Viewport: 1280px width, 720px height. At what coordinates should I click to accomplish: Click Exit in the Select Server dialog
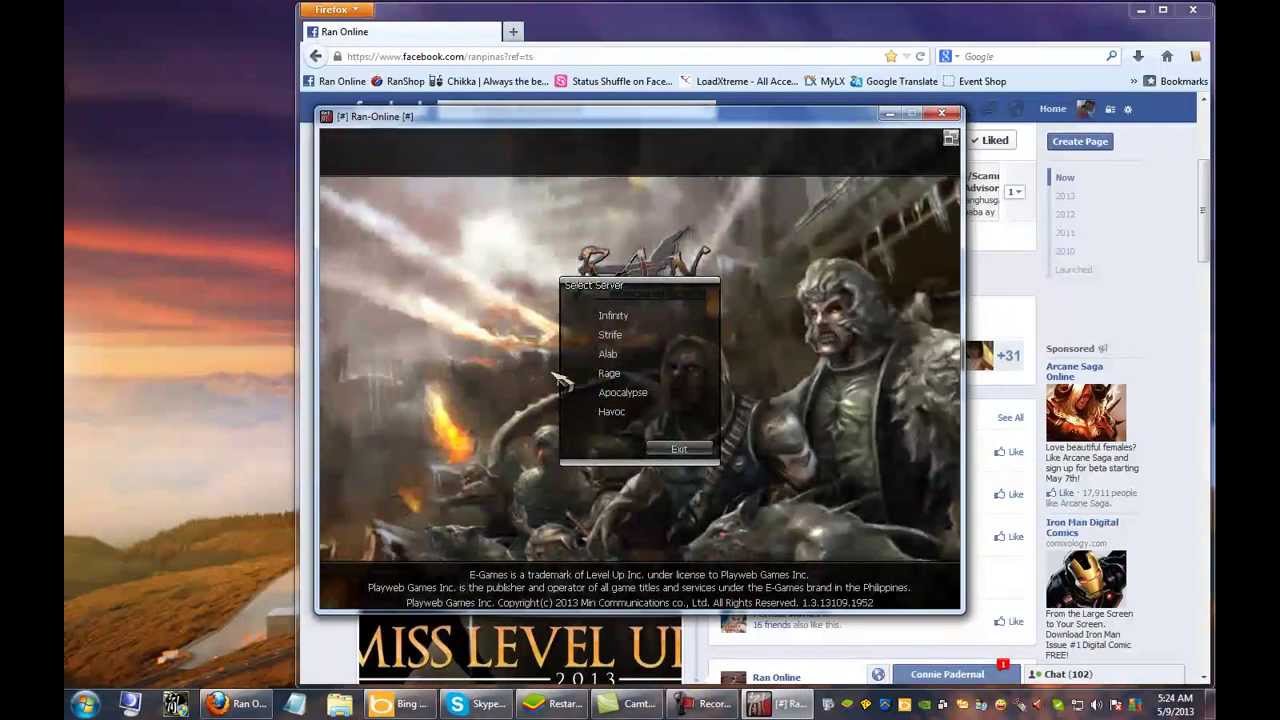[679, 449]
